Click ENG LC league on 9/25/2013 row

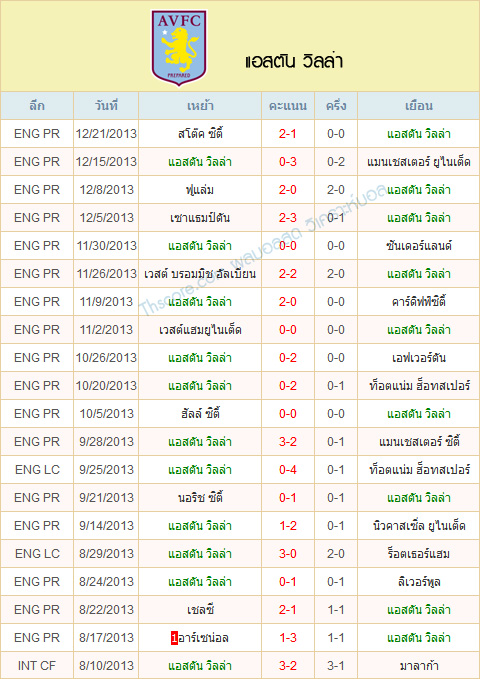point(37,470)
